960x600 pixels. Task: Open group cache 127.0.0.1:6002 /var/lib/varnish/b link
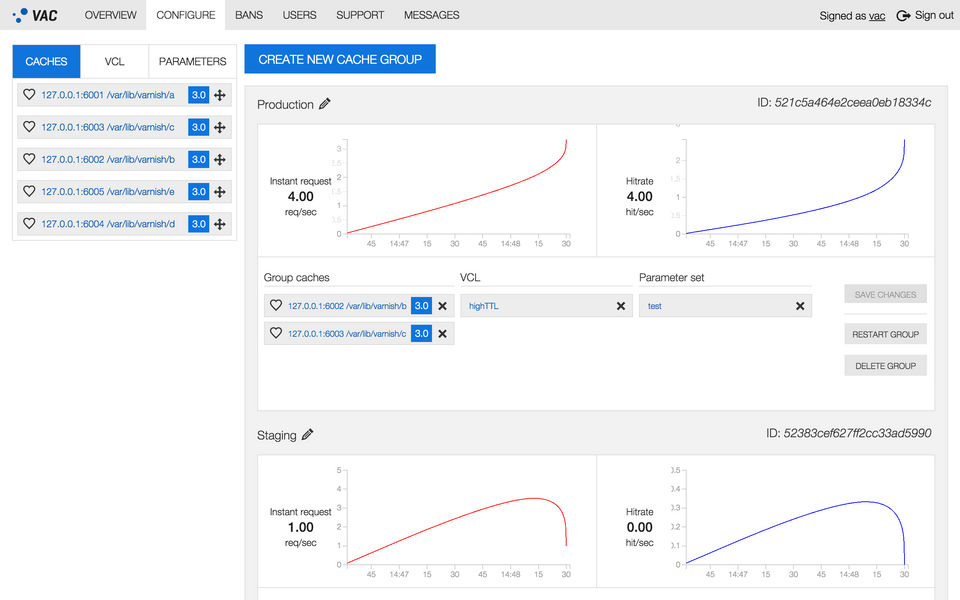pyautogui.click(x=347, y=306)
